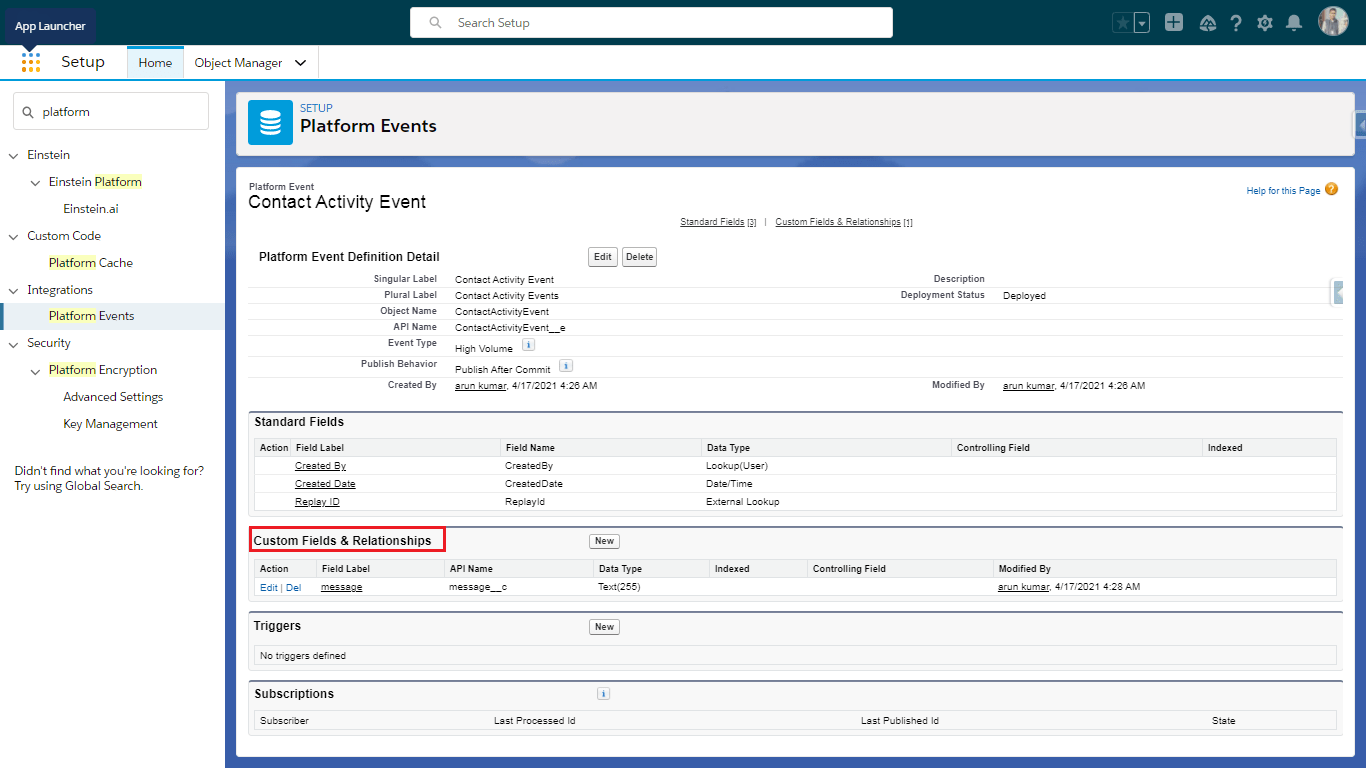Click the Help for this Page link
Screen dimensions: 1366x768
1283,191
